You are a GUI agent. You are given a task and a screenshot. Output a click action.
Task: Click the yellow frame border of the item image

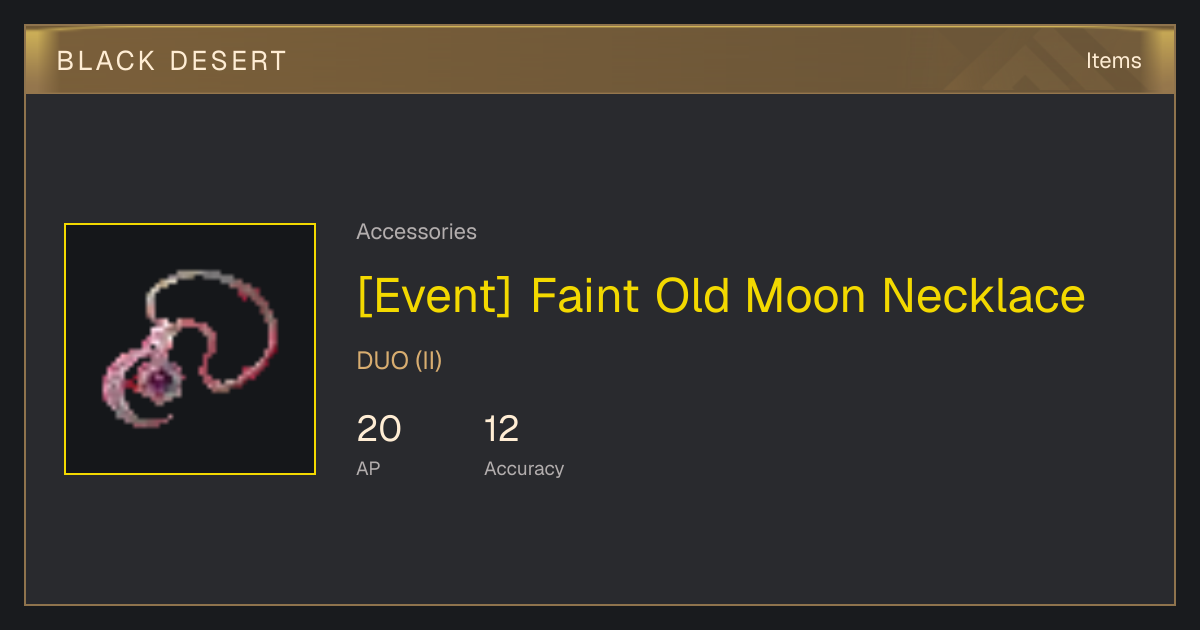tap(190, 224)
